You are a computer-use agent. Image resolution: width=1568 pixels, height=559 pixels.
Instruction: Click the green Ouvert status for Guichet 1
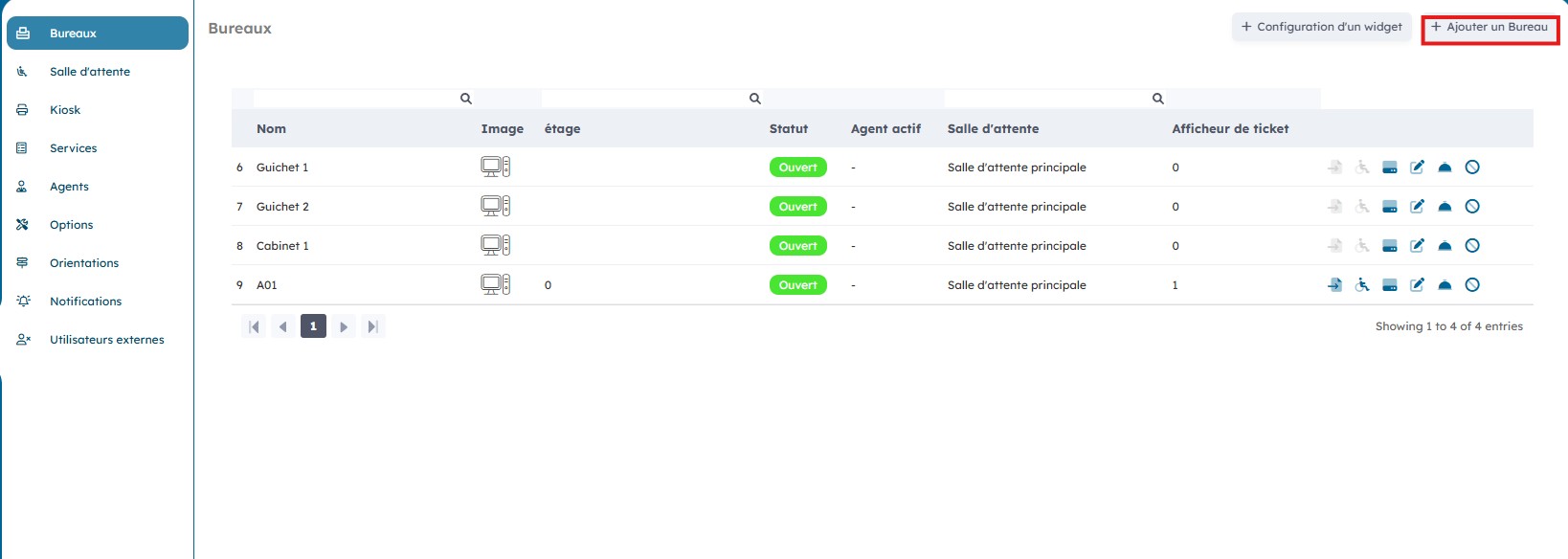[x=797, y=168]
